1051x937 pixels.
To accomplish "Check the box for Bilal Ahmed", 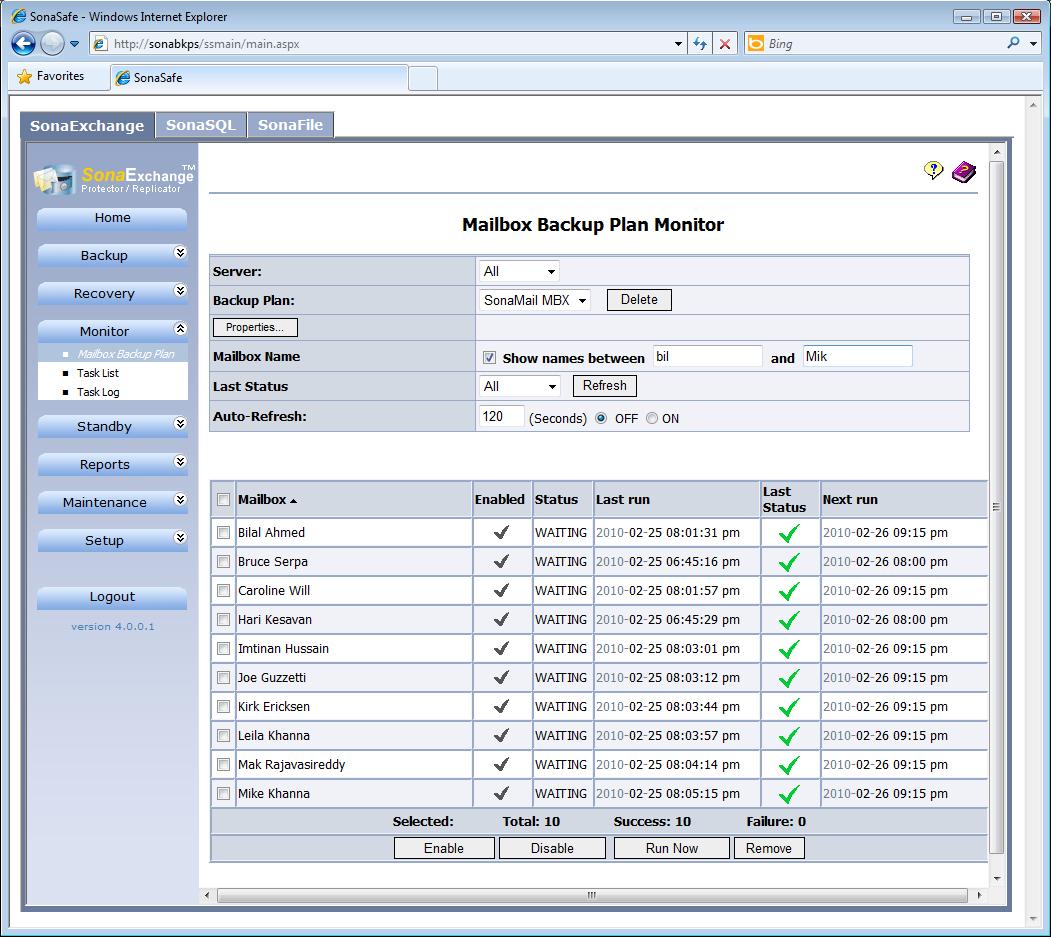I will (x=223, y=533).
